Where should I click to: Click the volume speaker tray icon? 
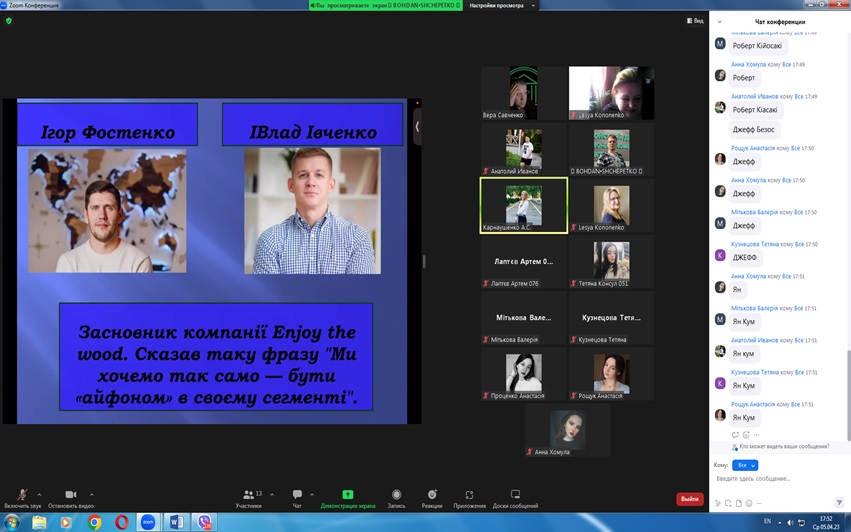pos(790,522)
